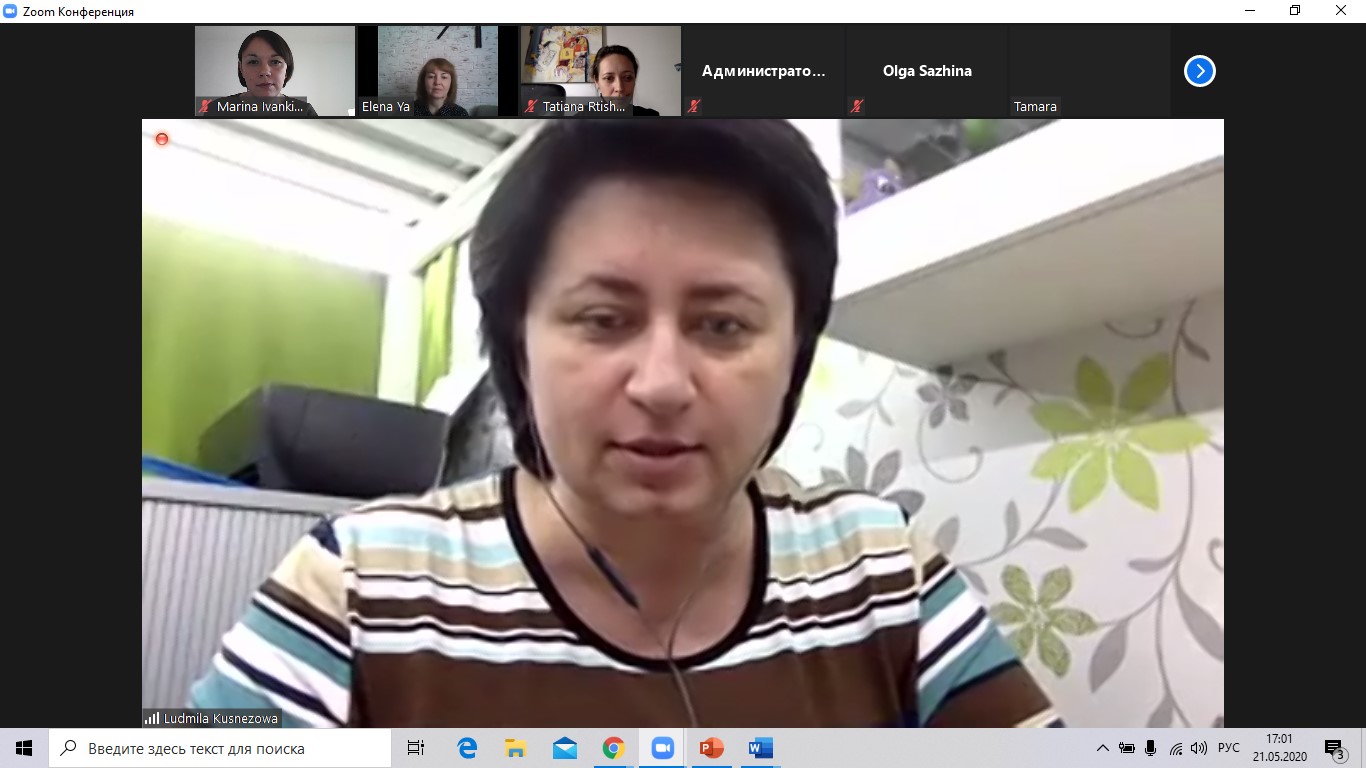The width and height of the screenshot is (1366, 768).
Task: Show next page of participant thumbnails
Action: [1199, 71]
